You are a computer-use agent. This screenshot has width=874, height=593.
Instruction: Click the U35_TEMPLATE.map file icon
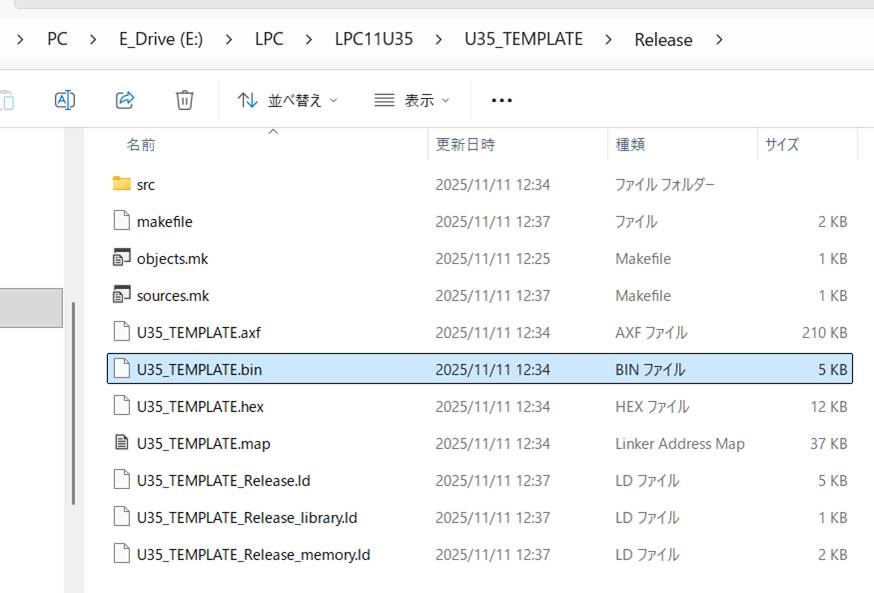tap(122, 443)
